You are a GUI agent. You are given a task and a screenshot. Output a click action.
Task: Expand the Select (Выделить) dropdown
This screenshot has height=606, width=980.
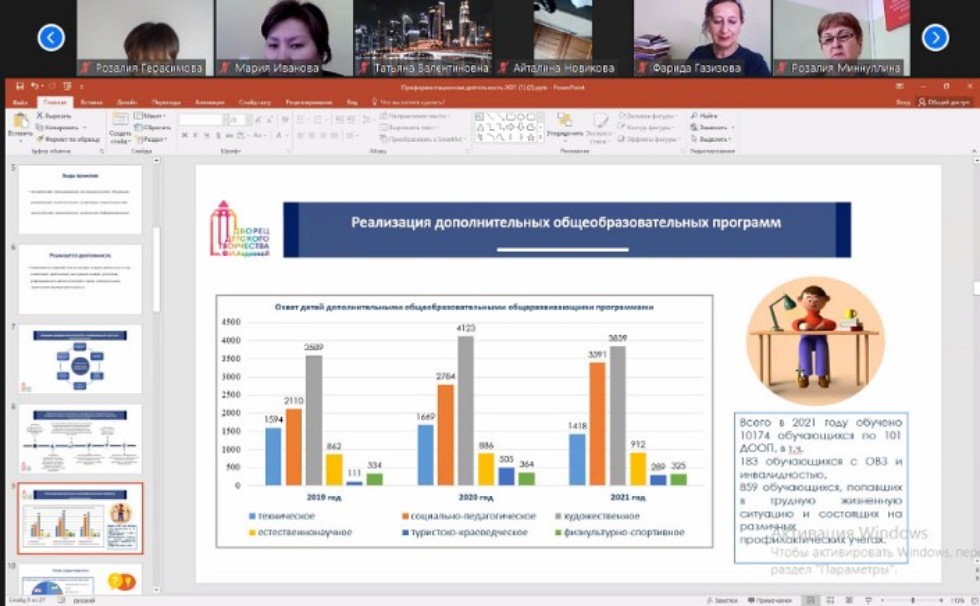711,139
